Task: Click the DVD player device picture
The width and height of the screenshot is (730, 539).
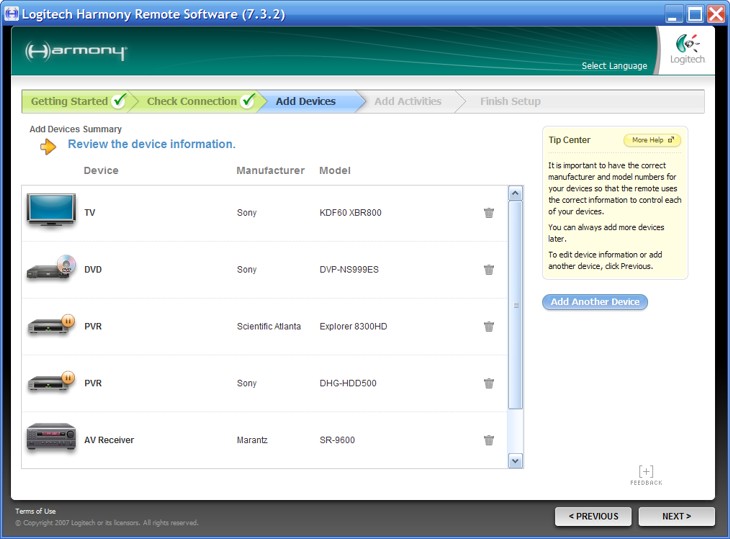Action: [51, 268]
